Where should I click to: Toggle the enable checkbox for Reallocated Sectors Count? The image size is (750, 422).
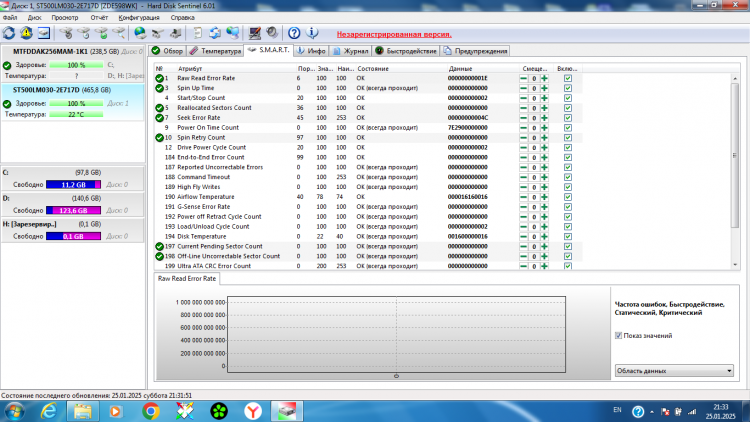568,108
